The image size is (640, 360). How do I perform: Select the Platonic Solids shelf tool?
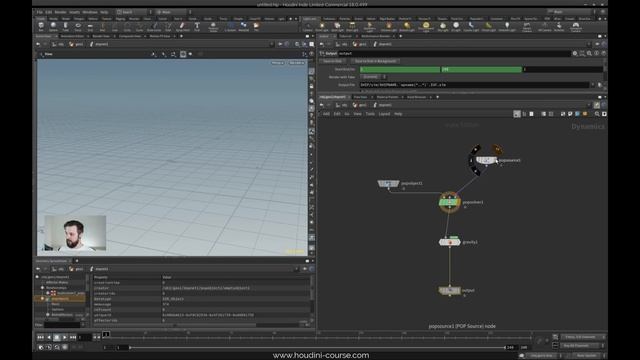coord(213,27)
